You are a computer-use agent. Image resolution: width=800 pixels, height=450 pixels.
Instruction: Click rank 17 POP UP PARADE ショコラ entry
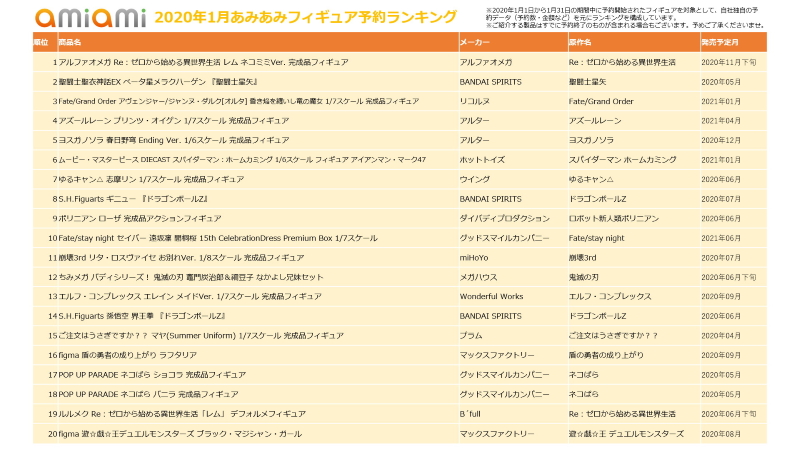coord(147,374)
